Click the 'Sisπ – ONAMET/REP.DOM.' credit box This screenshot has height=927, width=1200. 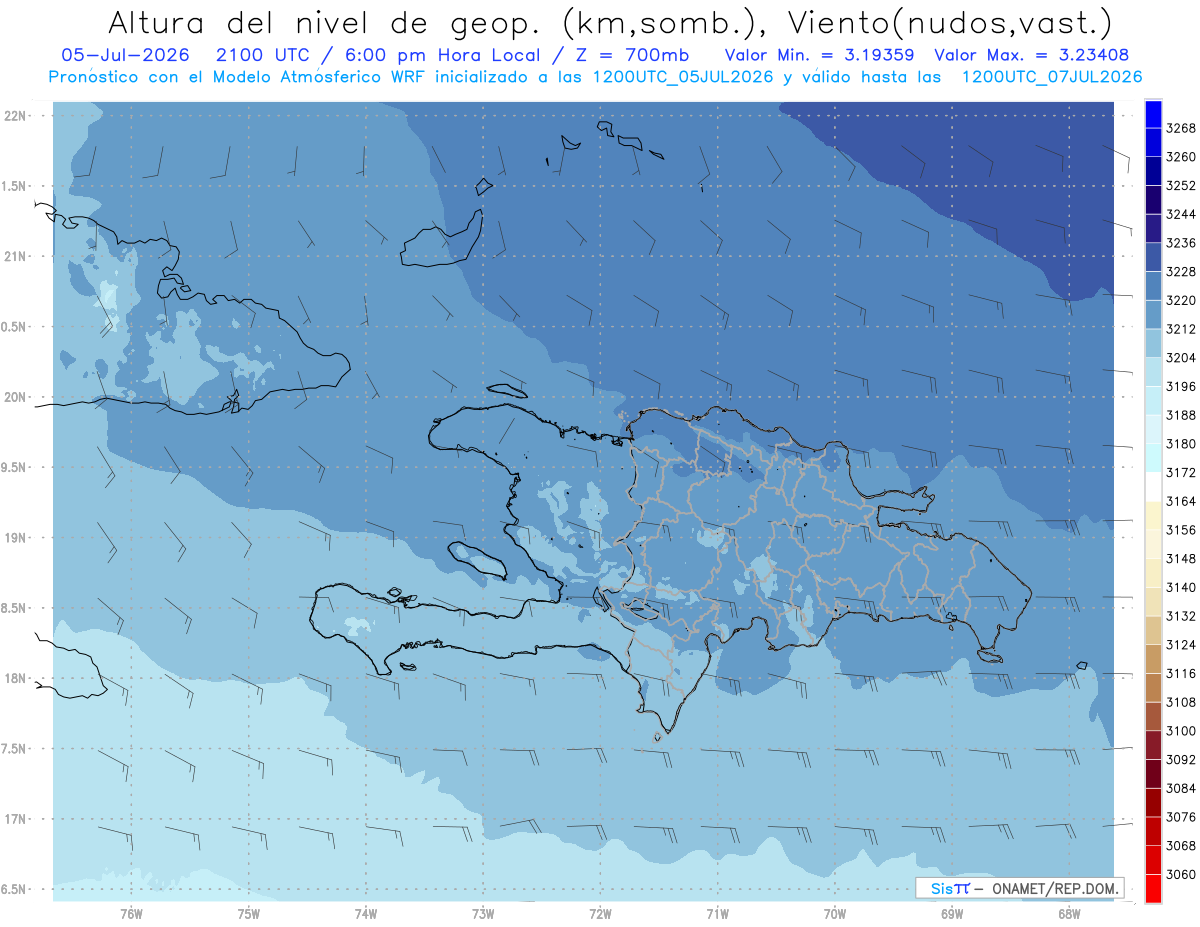pos(1019,888)
